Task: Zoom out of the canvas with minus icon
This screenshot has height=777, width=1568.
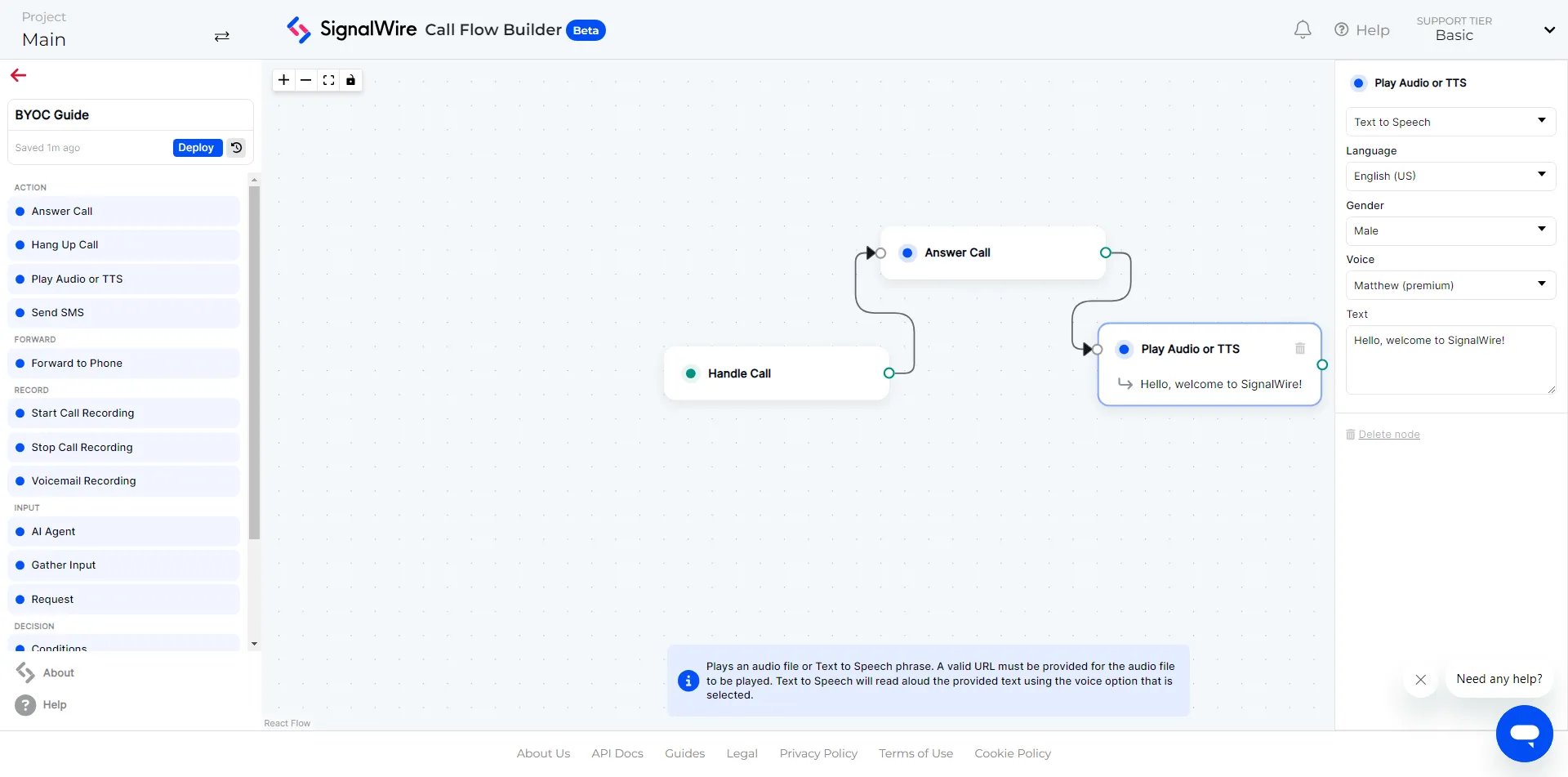Action: tap(306, 80)
